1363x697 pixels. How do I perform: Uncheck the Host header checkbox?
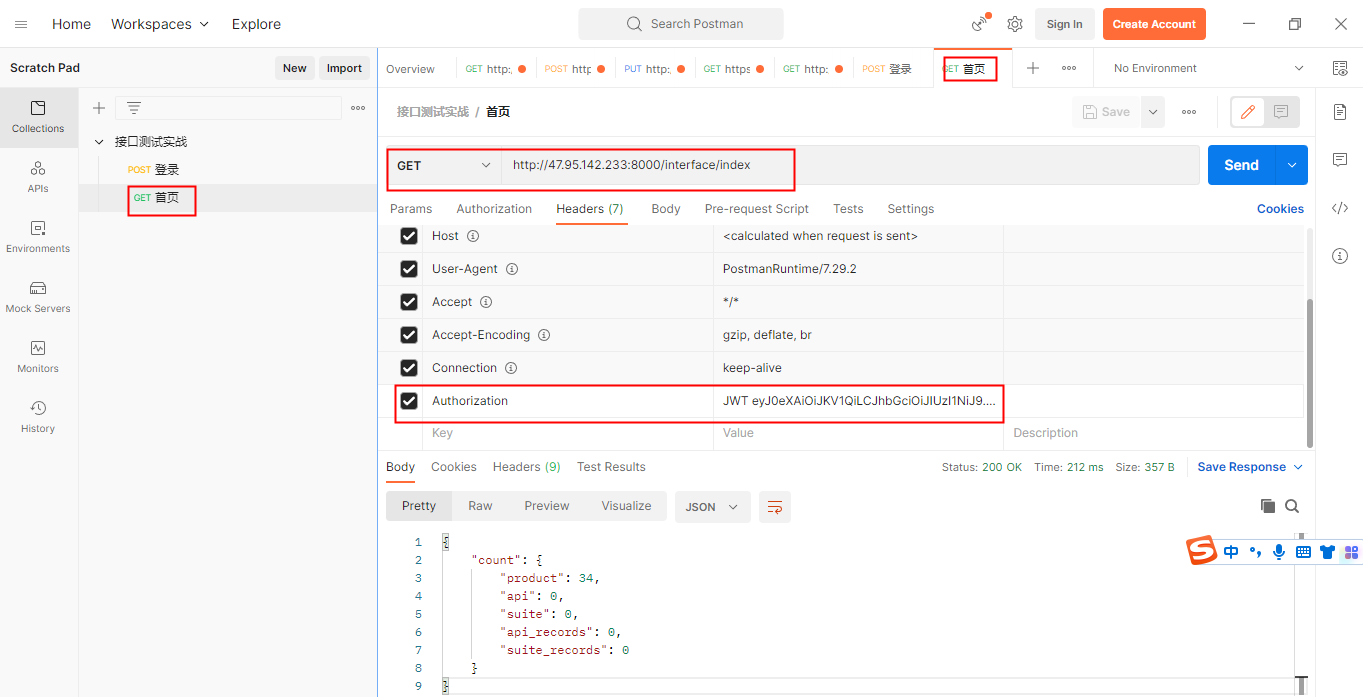tap(409, 236)
